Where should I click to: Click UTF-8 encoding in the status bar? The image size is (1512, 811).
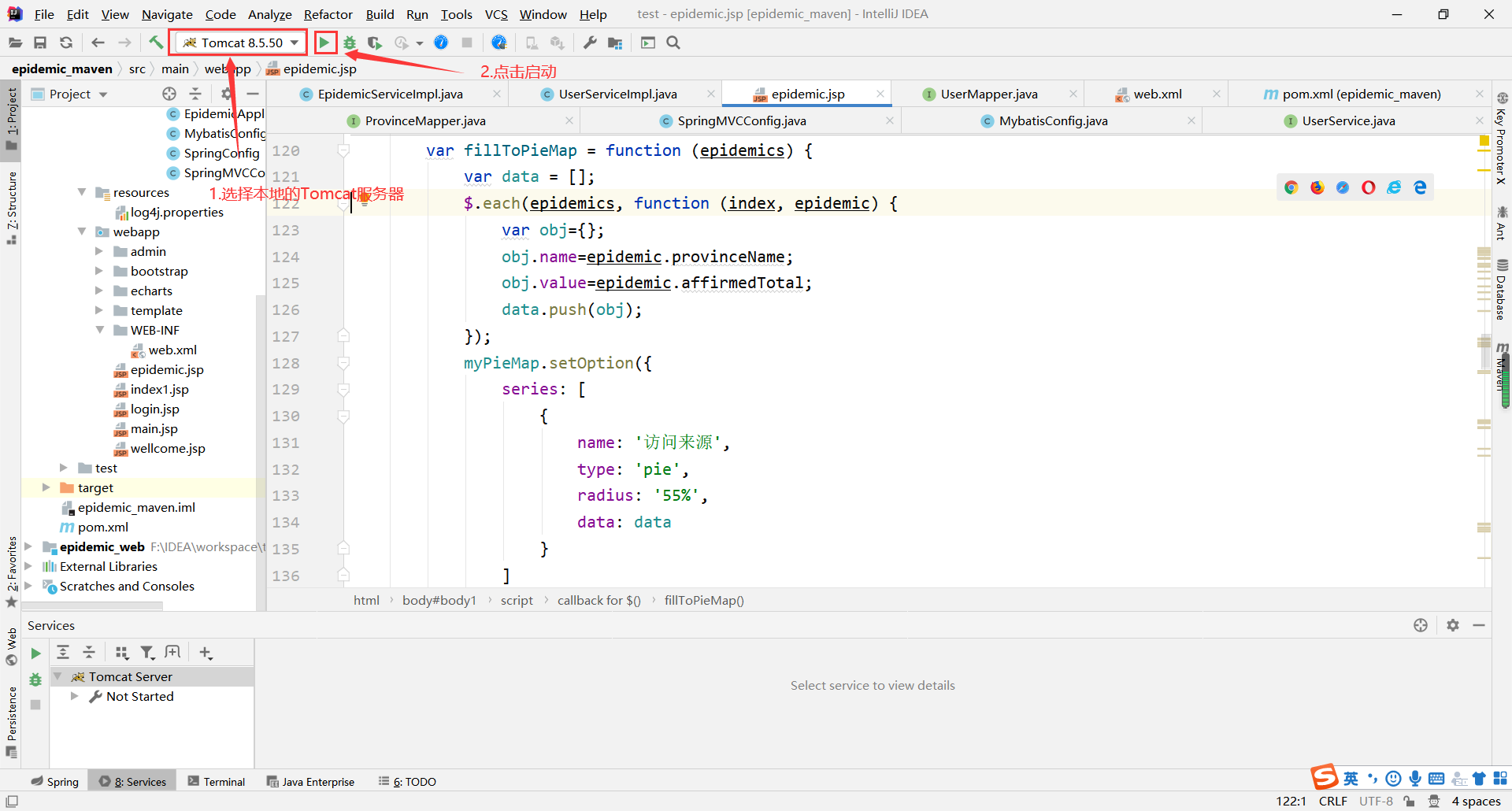coord(1376,801)
